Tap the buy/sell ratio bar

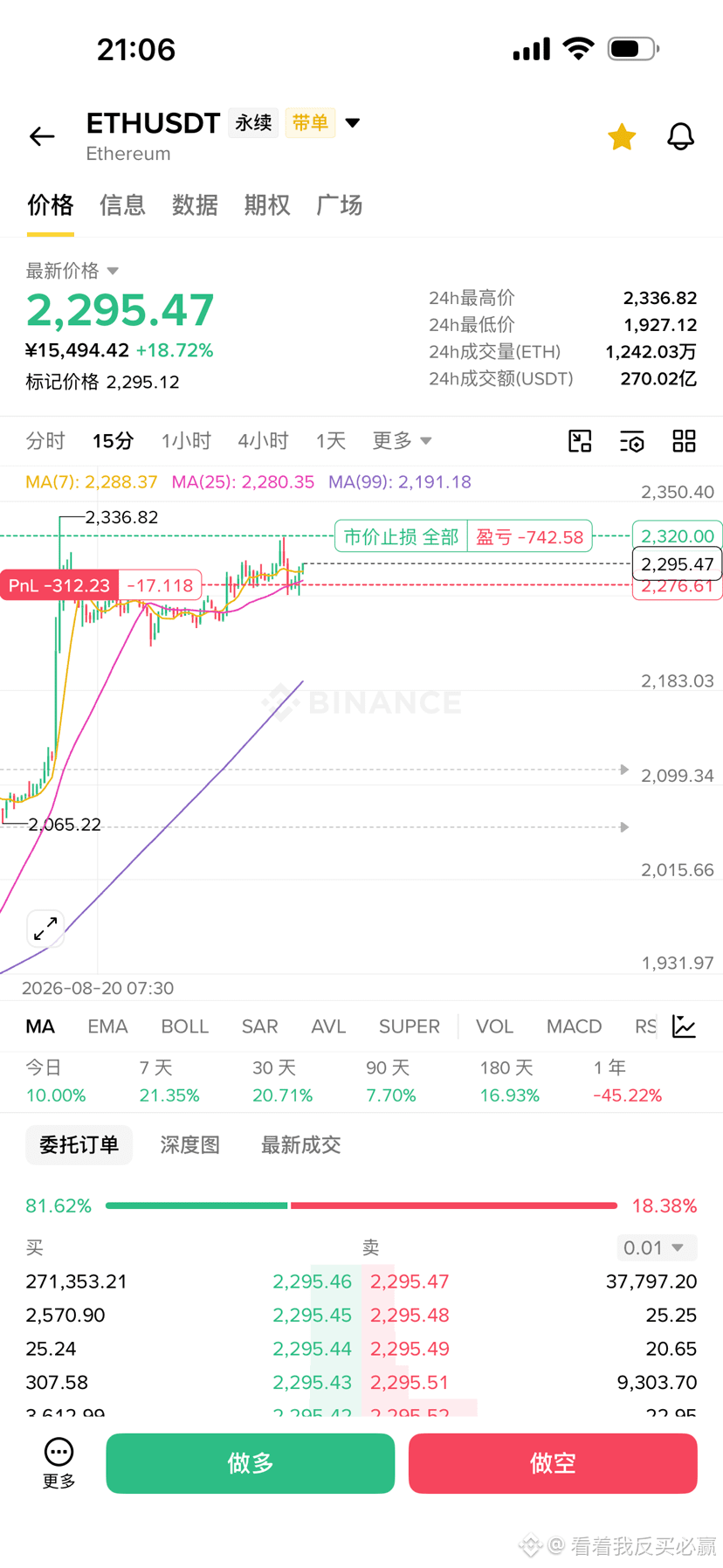click(361, 1205)
